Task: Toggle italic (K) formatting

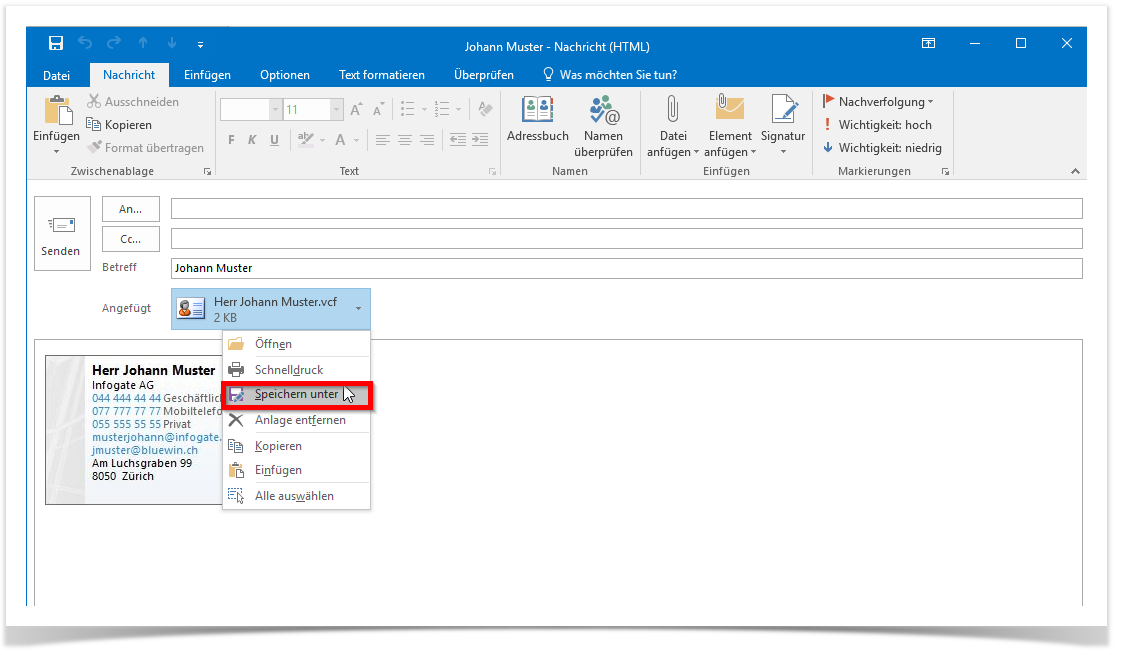Action: [252, 140]
